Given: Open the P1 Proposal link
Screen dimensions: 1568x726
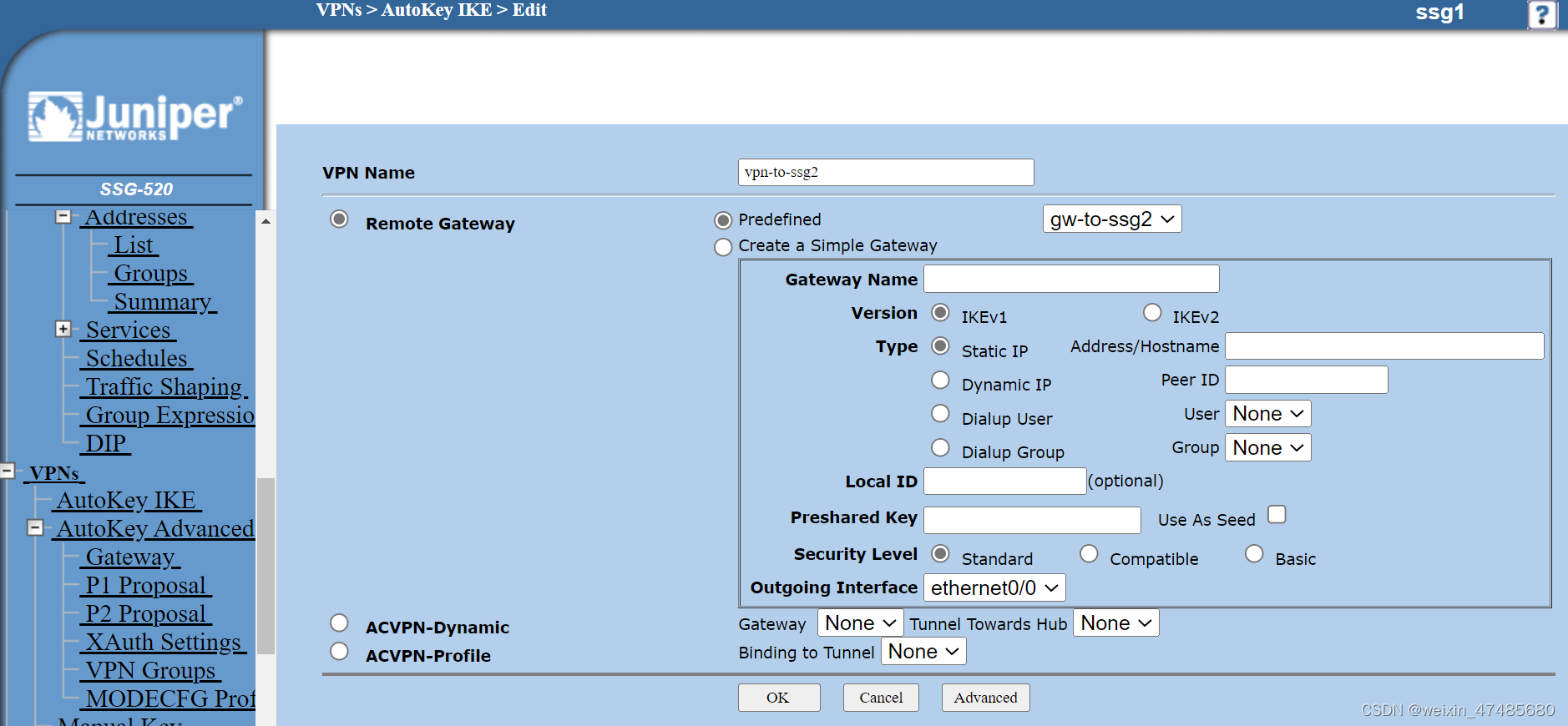Looking at the screenshot, I should pyautogui.click(x=146, y=586).
